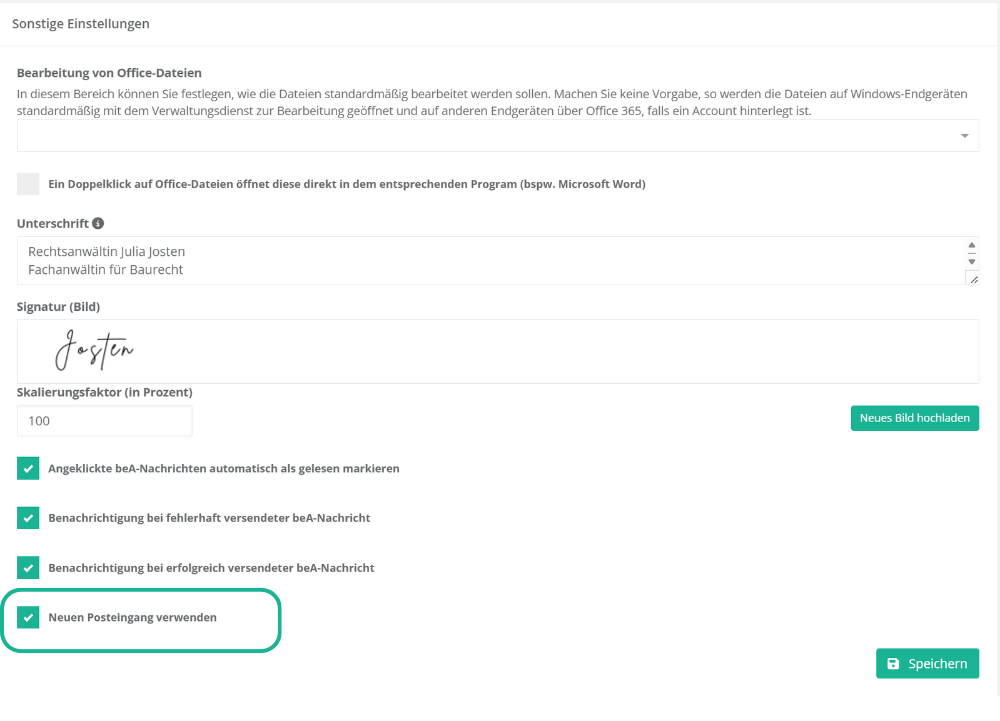
Task: Open the Office-Dateien dropdown arrow
Action: click(x=964, y=136)
